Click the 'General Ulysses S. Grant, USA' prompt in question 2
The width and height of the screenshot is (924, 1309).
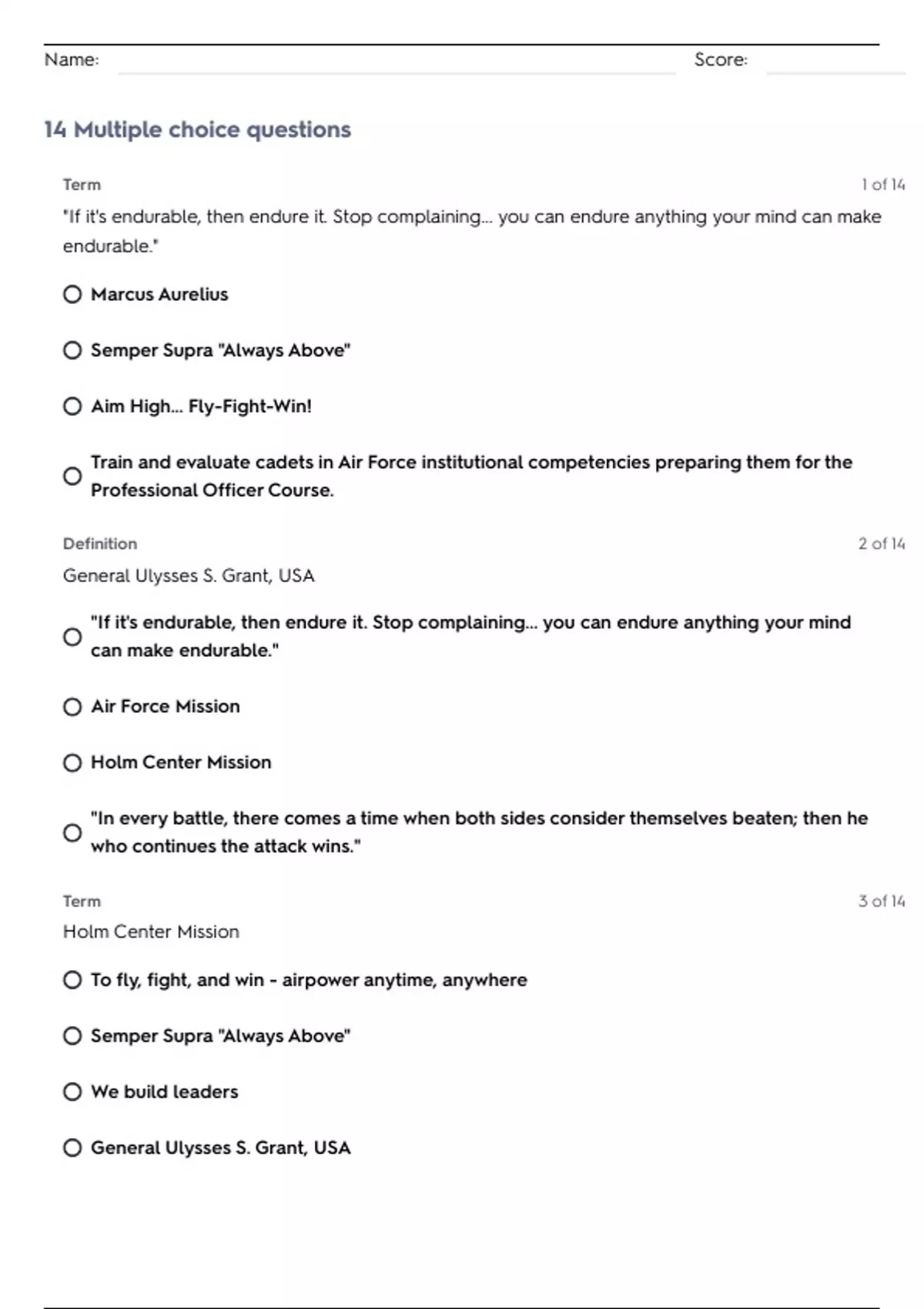pyautogui.click(x=189, y=576)
